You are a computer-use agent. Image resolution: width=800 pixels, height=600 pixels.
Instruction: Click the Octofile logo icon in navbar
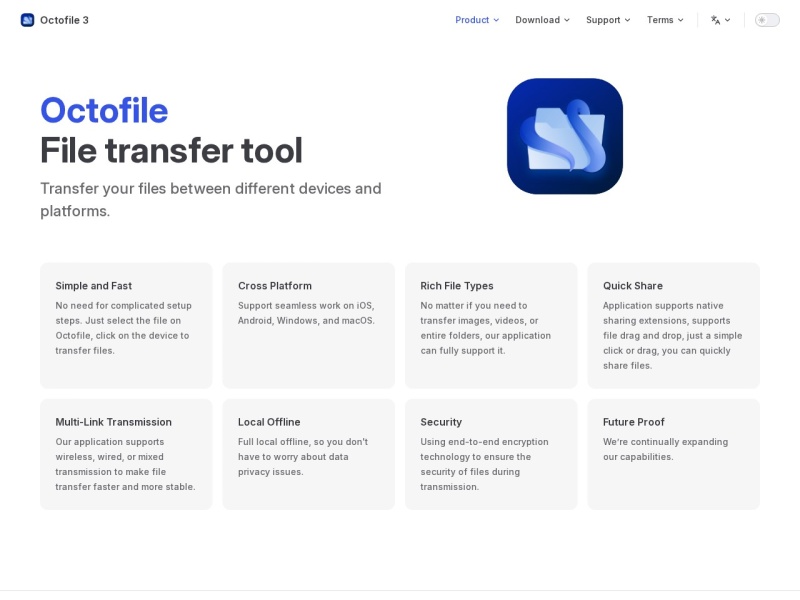(x=27, y=20)
